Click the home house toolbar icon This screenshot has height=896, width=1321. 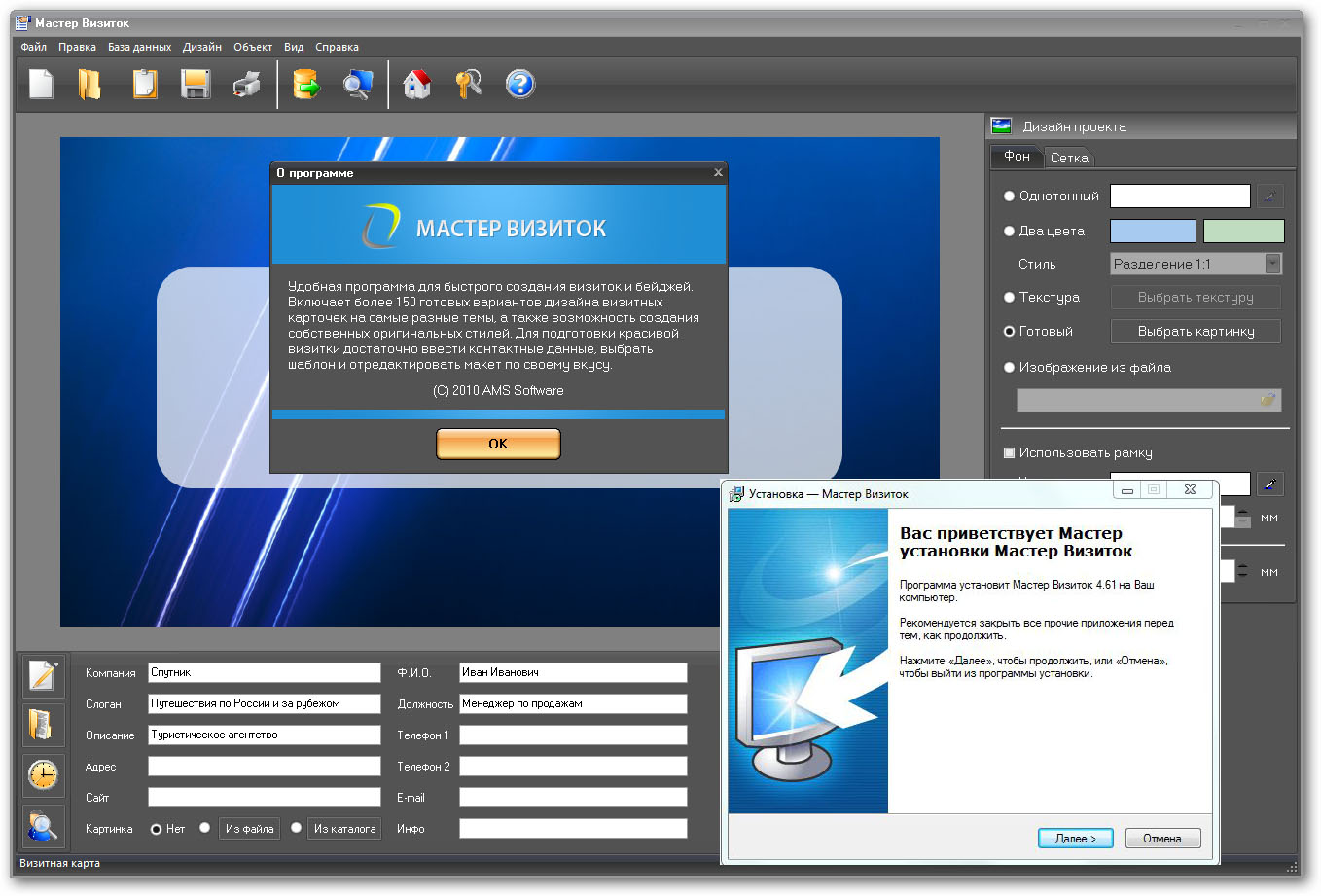[x=417, y=85]
